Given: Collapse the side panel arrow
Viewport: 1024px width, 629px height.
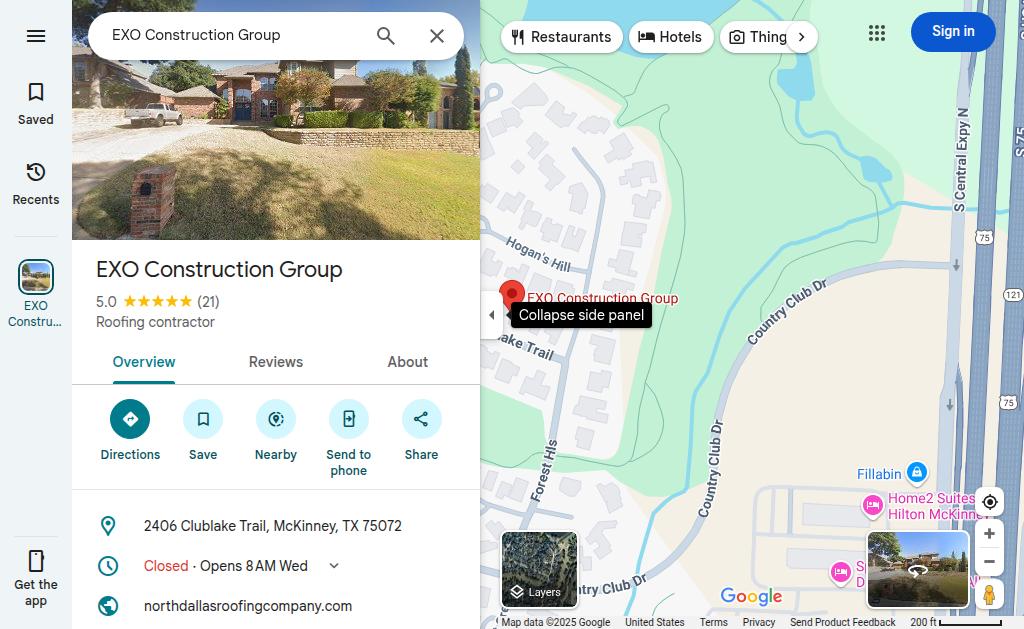Looking at the screenshot, I should (491, 315).
